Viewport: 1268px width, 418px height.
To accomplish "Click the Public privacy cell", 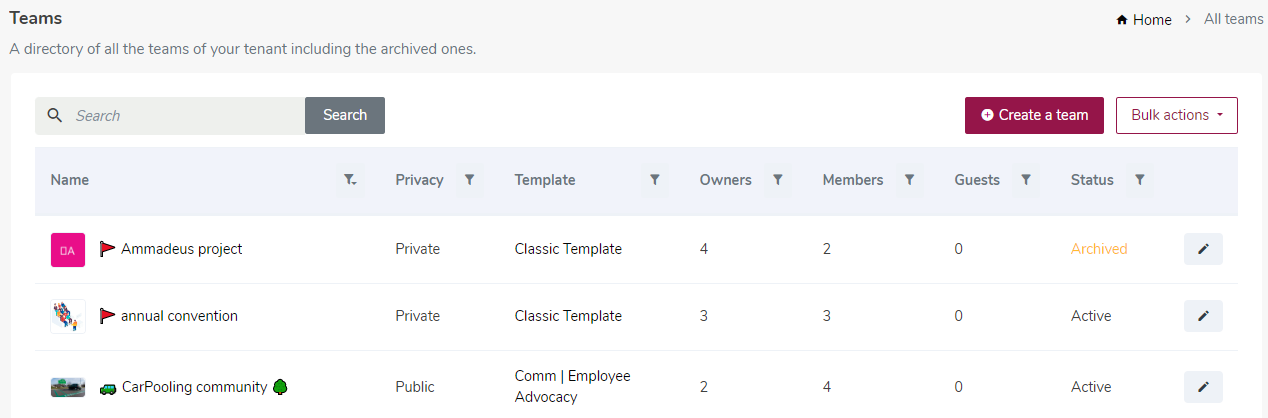I will tap(416, 387).
